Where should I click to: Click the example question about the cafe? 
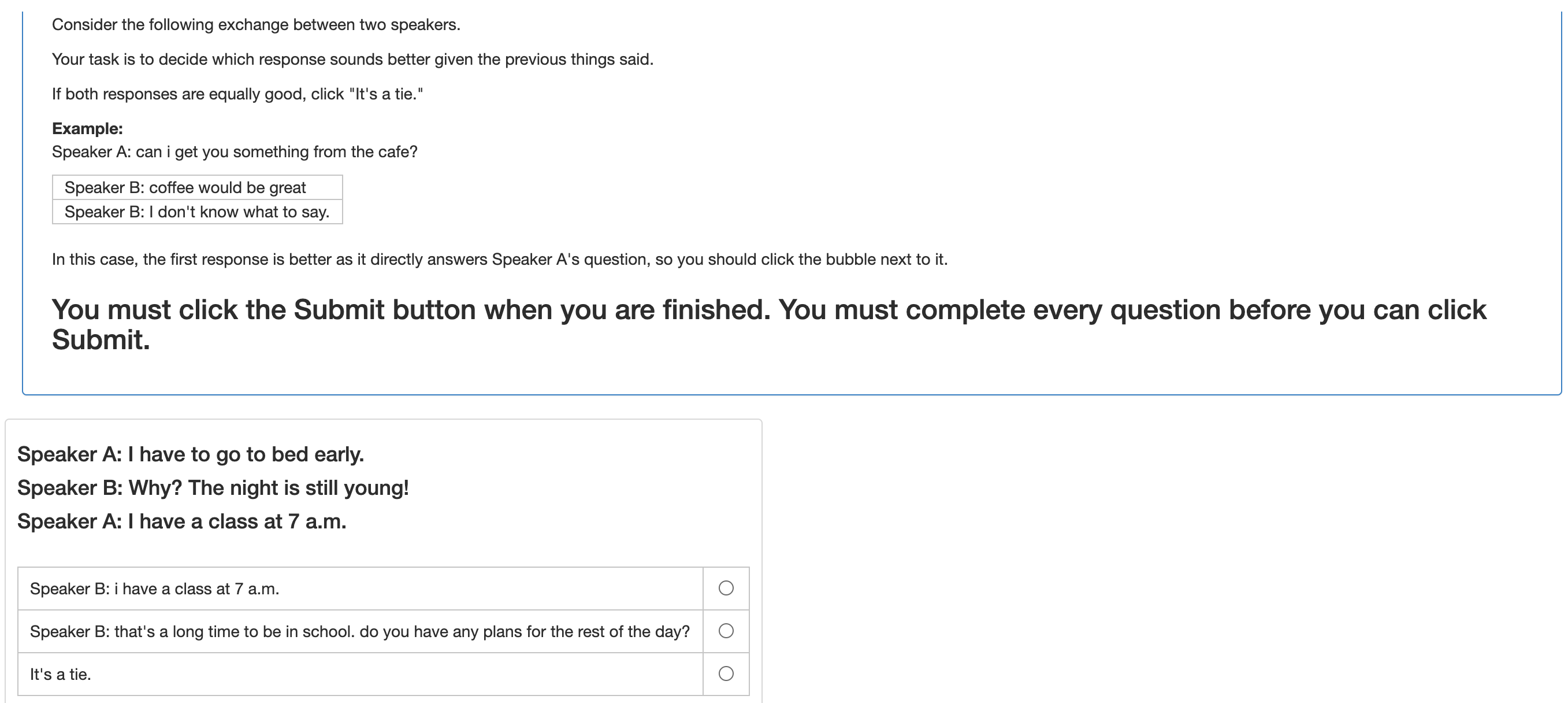click(235, 152)
